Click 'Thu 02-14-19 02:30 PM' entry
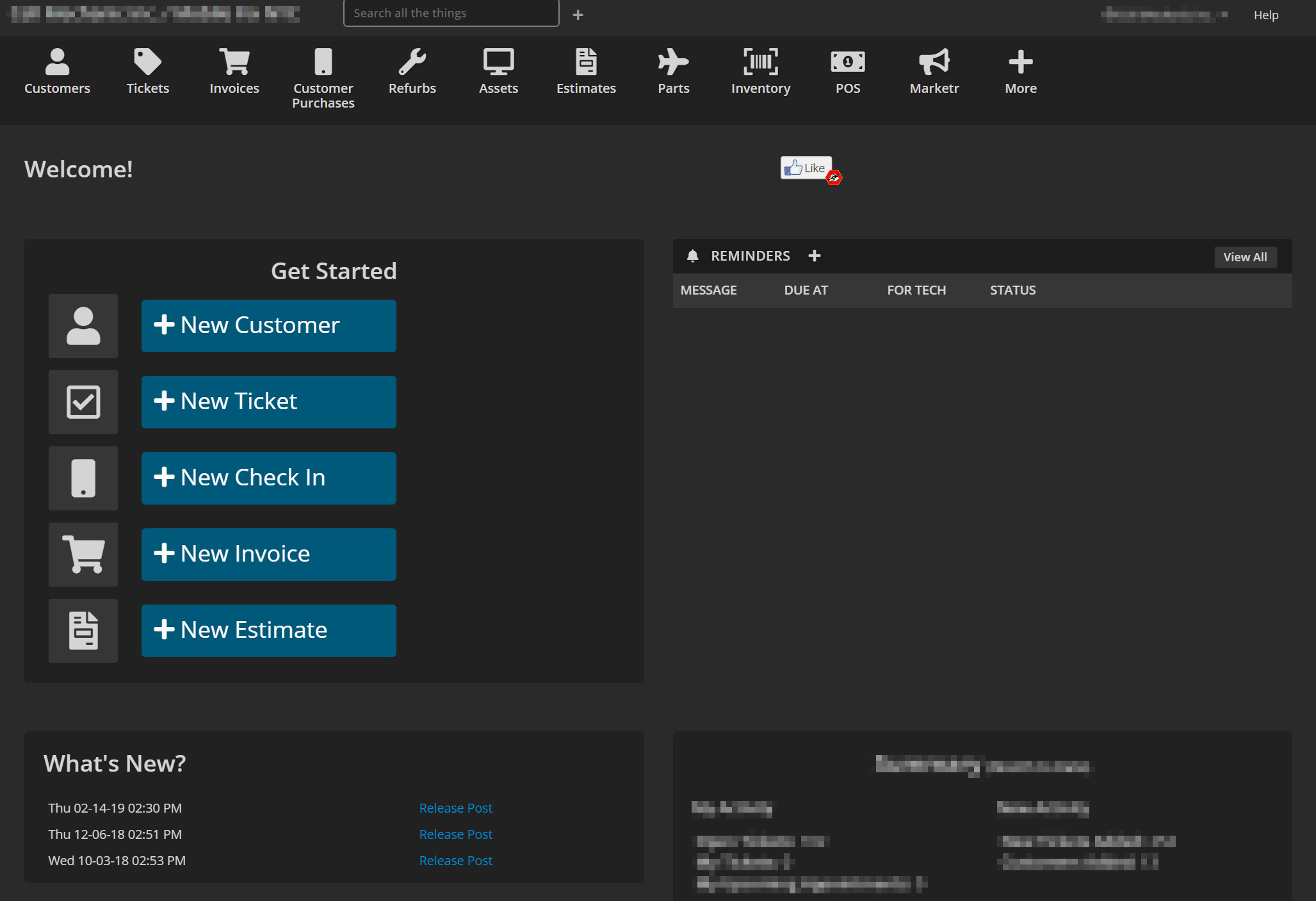 click(115, 808)
